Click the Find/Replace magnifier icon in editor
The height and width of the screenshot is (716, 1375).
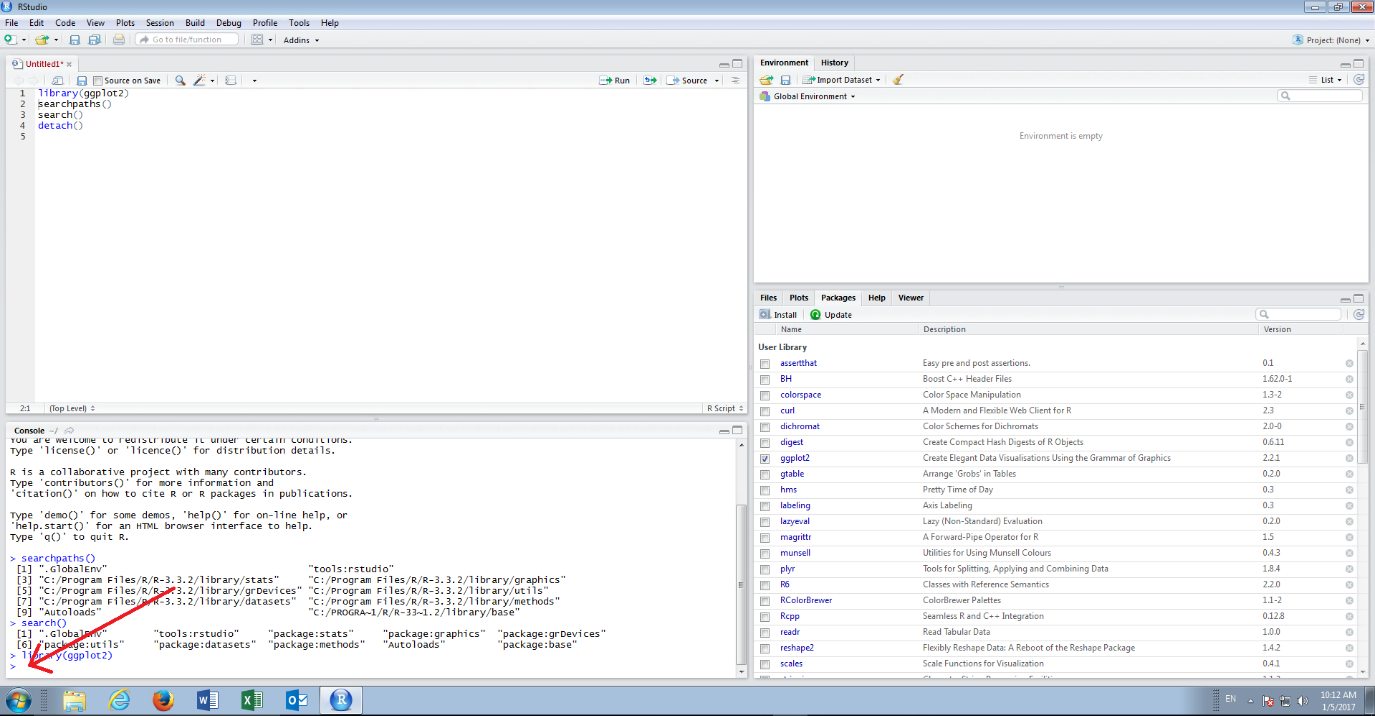pyautogui.click(x=180, y=81)
